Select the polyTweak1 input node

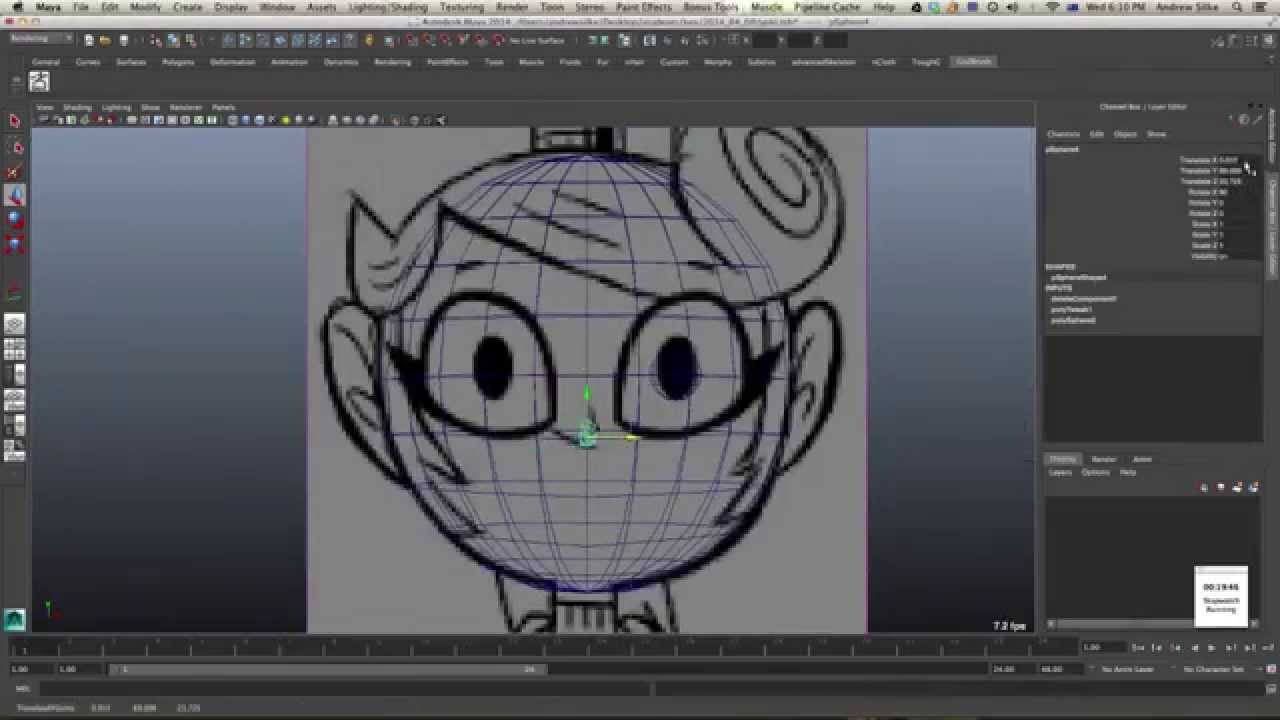click(1071, 310)
